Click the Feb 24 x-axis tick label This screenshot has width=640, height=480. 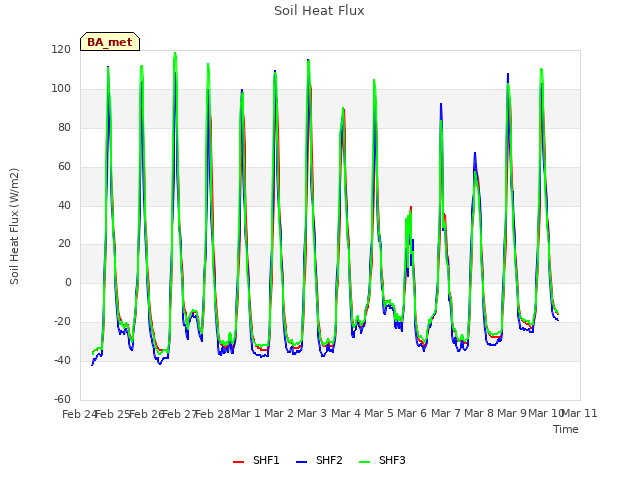coord(79,414)
